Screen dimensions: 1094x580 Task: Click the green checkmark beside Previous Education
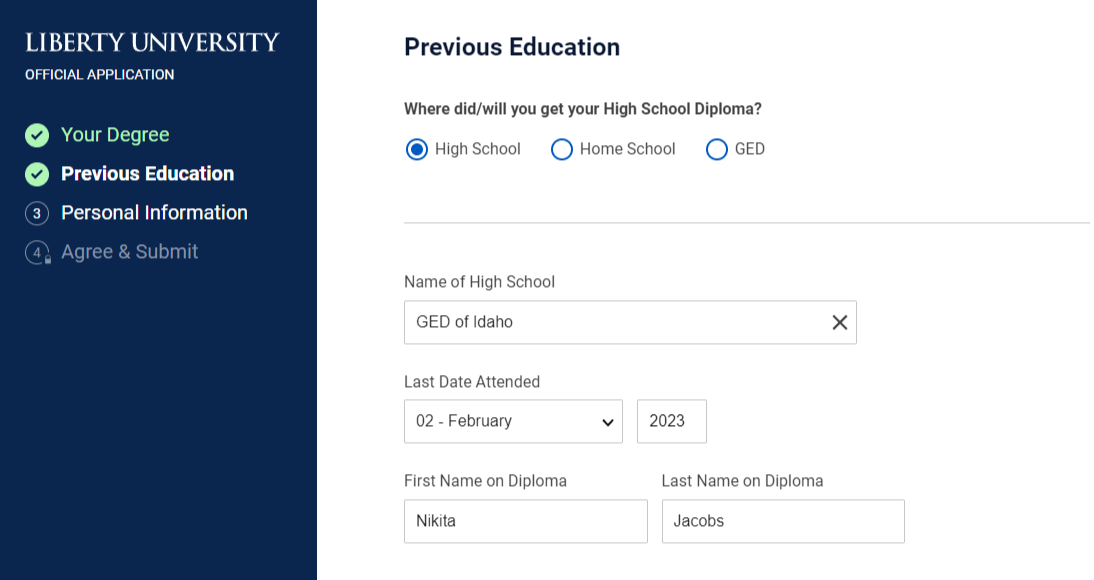click(x=37, y=174)
